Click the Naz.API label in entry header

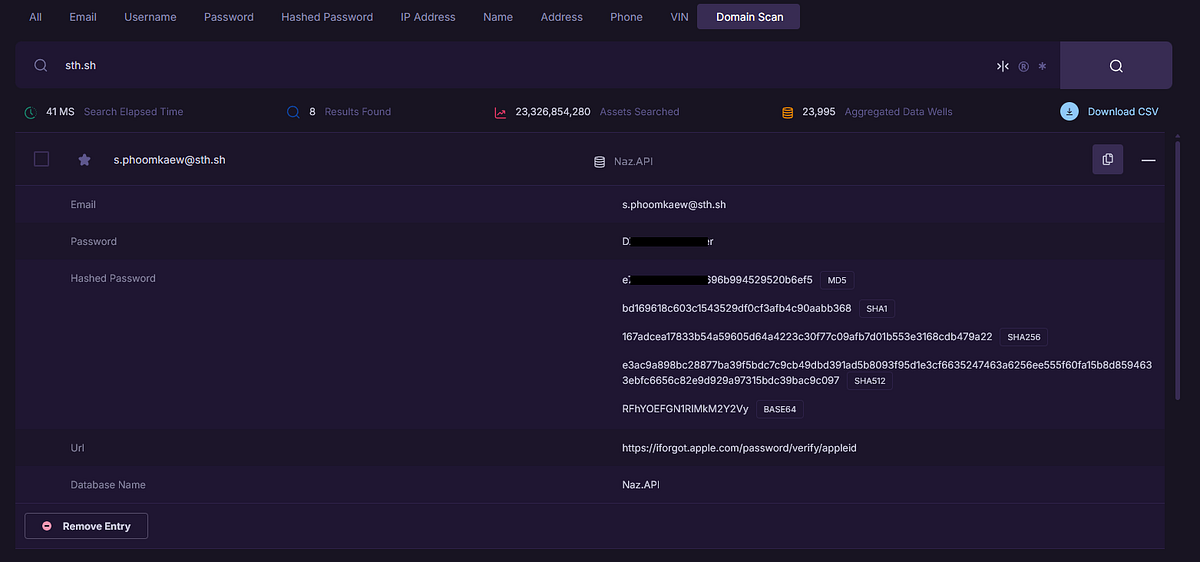634,161
